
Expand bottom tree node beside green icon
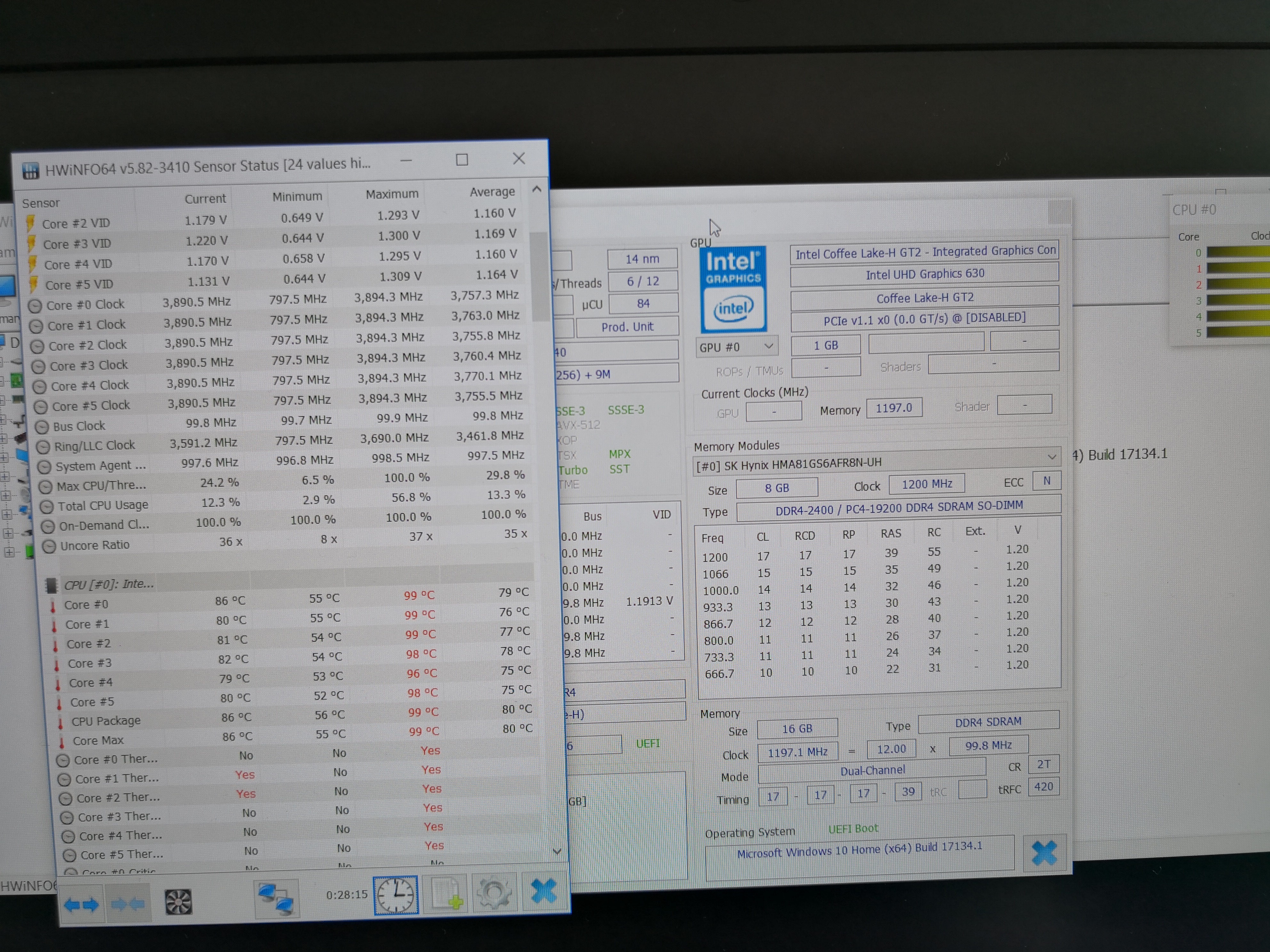(9, 552)
